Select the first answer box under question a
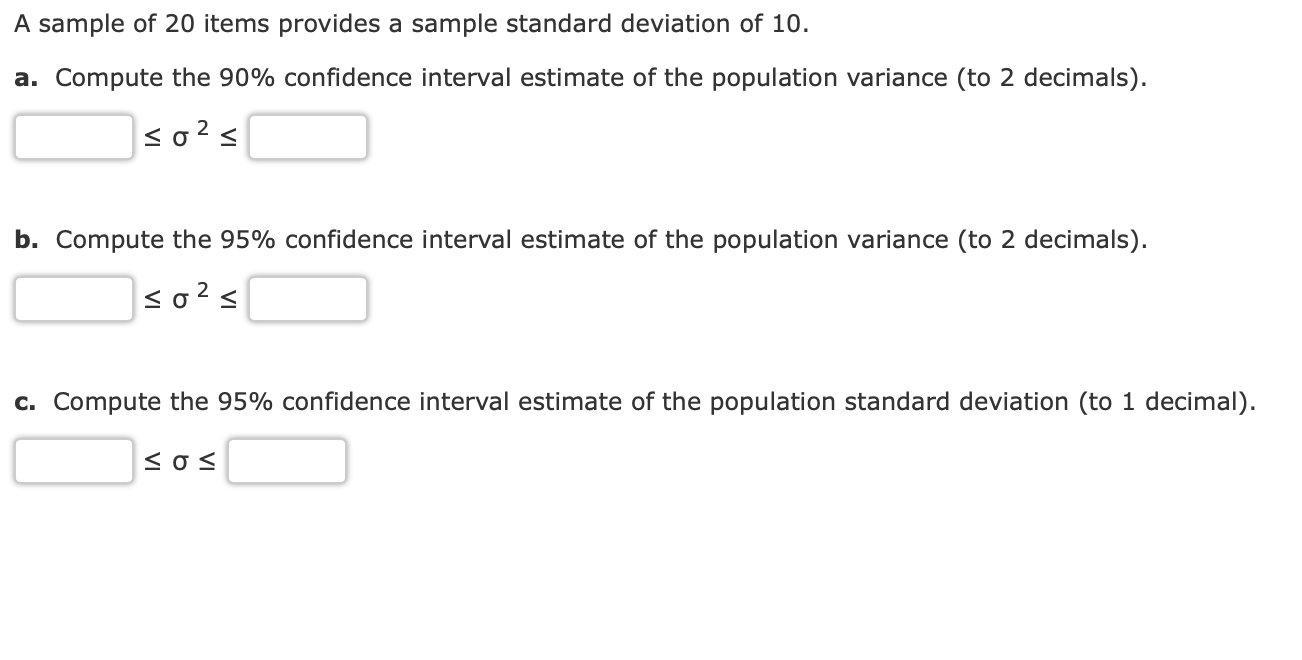 [72, 137]
